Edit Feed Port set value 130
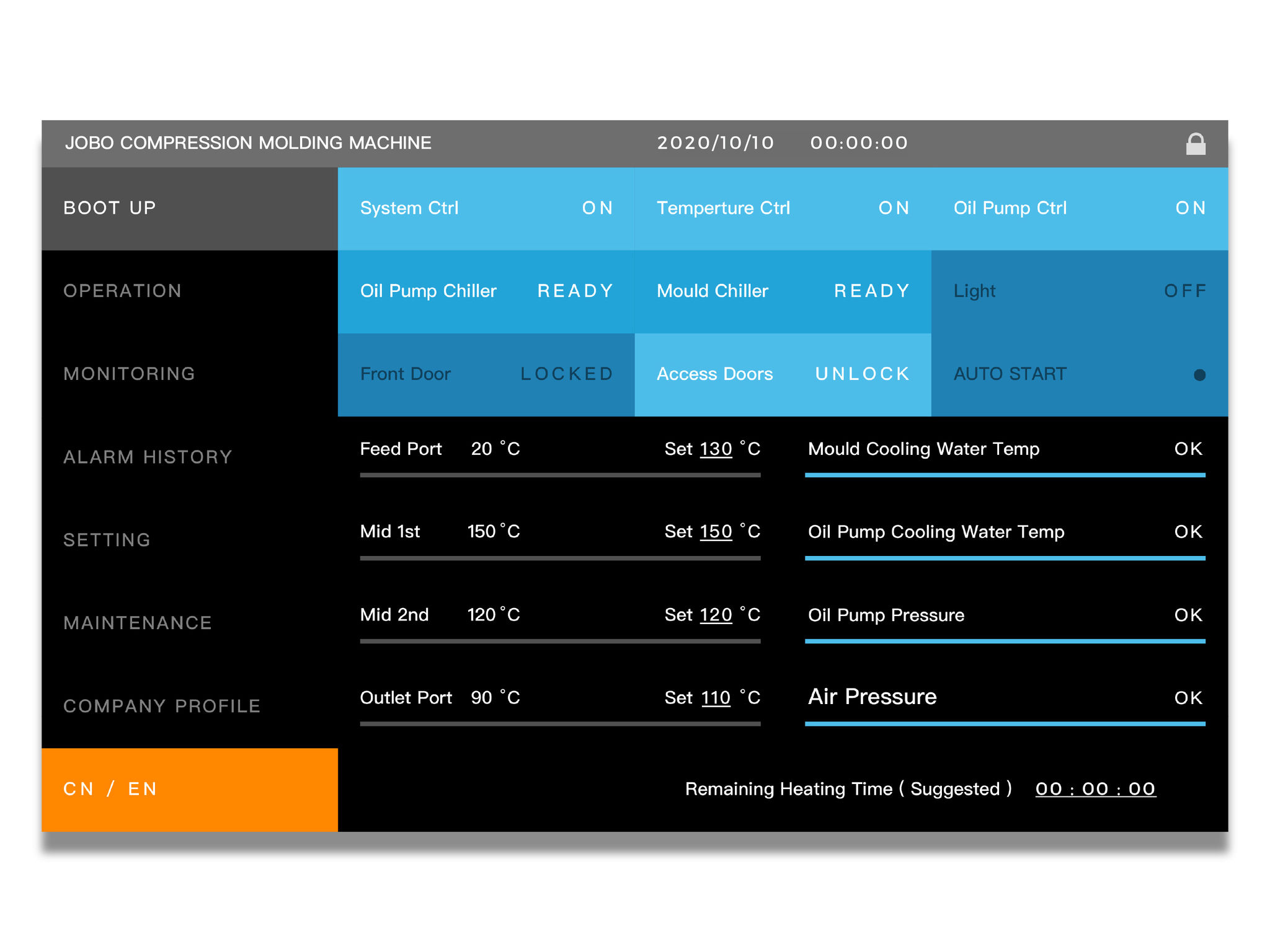1270x952 pixels. point(716,449)
